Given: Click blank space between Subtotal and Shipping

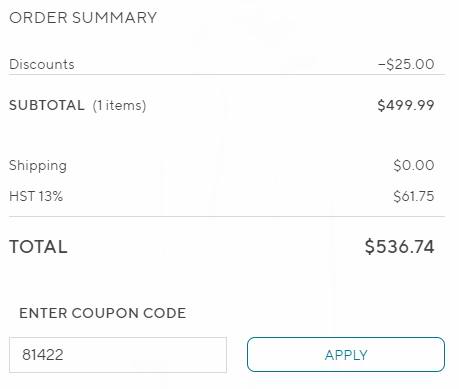Looking at the screenshot, I should (x=227, y=137).
